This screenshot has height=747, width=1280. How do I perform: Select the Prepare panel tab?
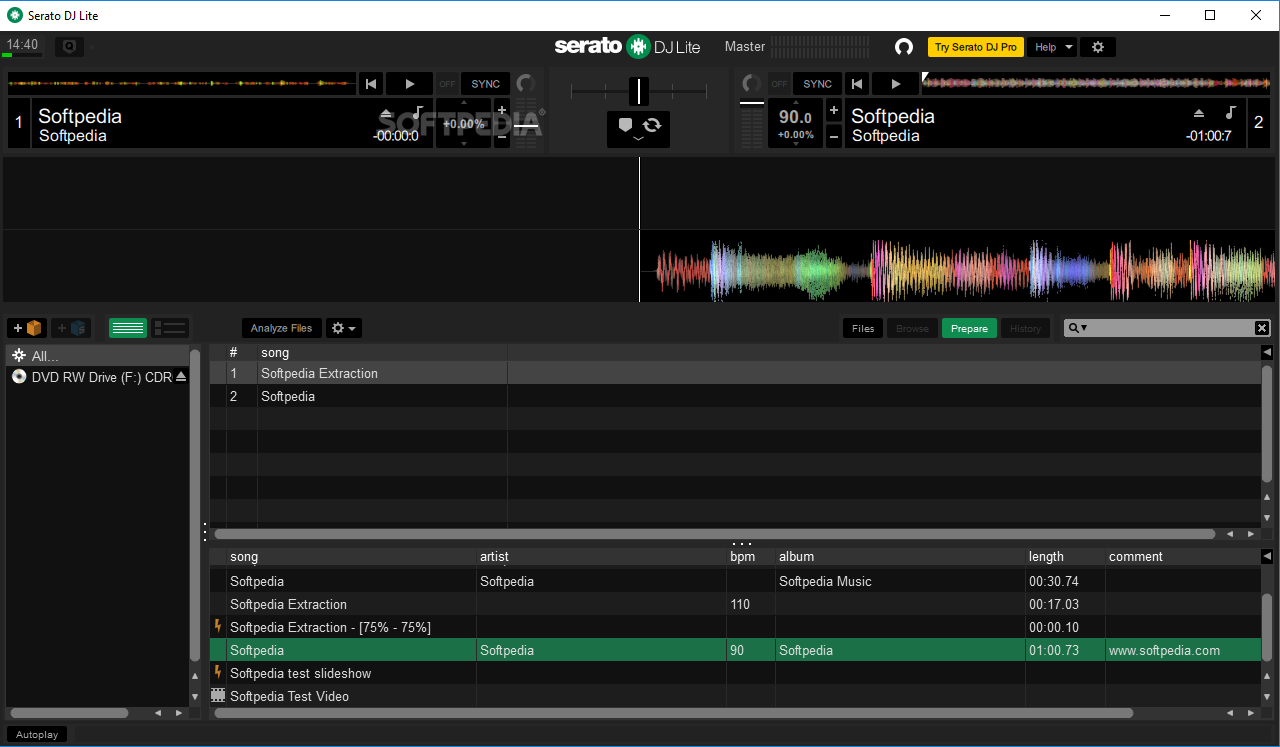click(x=969, y=328)
